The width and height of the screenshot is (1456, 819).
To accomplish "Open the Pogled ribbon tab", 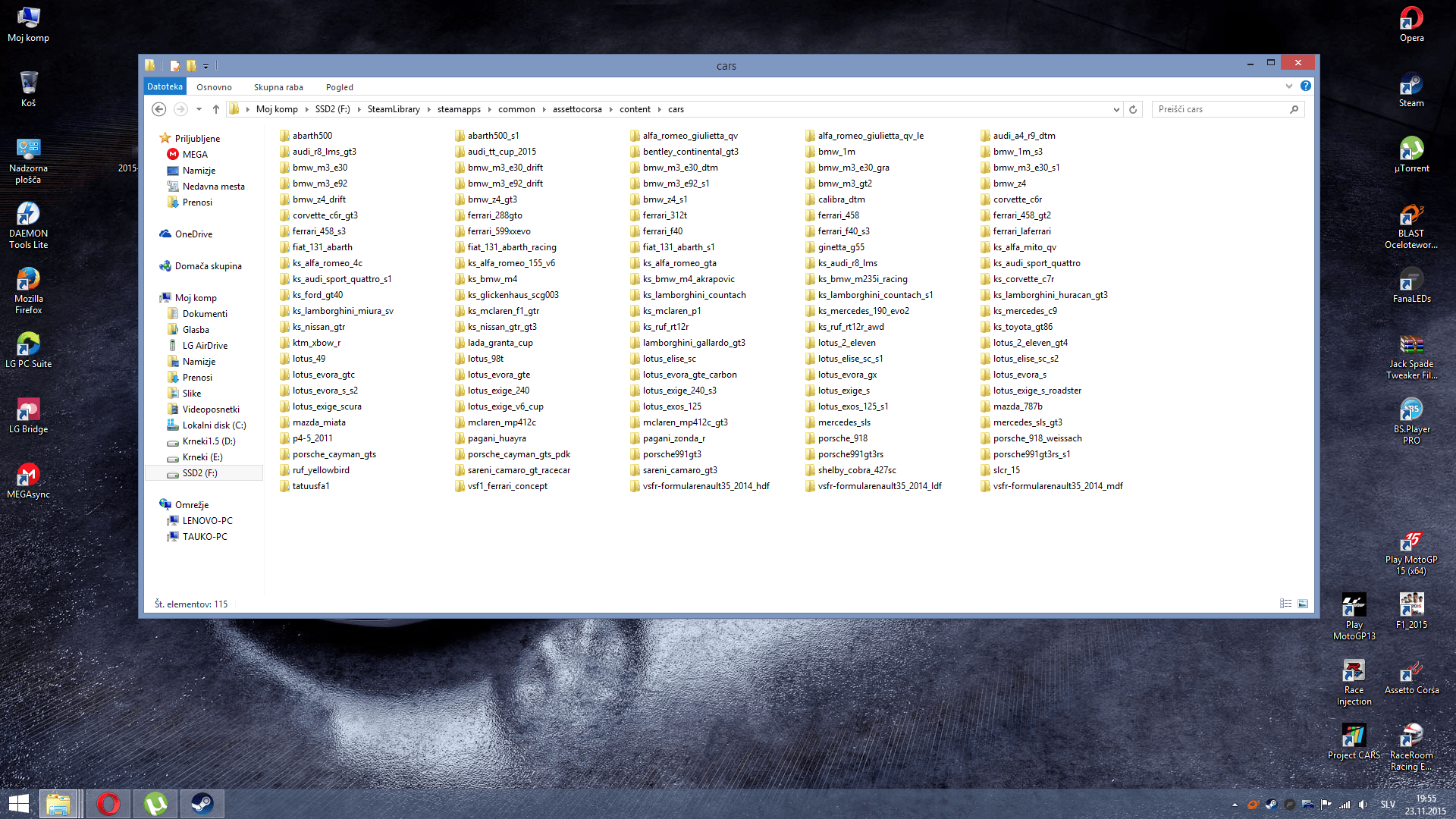I will [339, 87].
